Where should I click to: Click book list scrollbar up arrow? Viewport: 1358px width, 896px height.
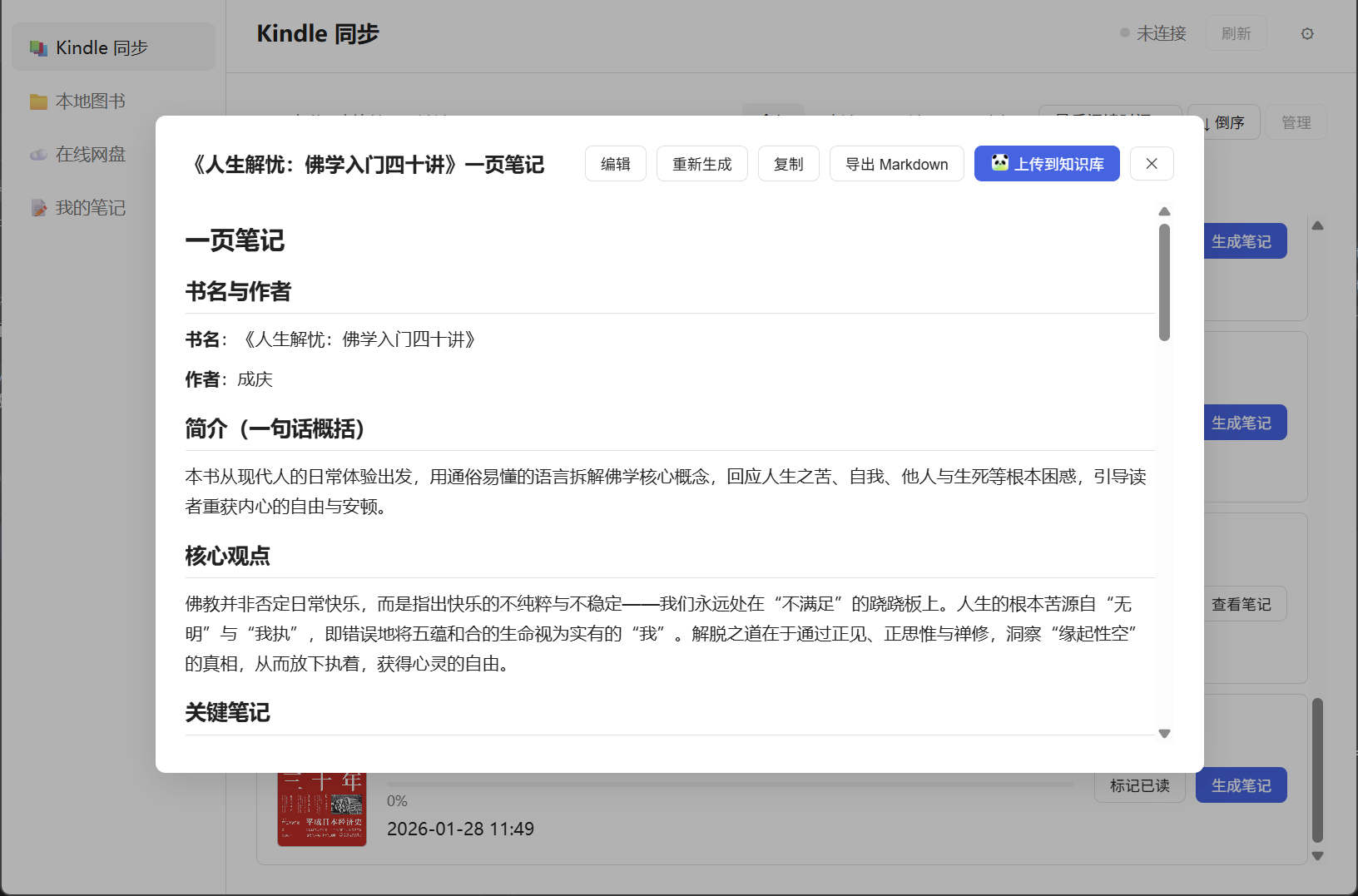1318,225
